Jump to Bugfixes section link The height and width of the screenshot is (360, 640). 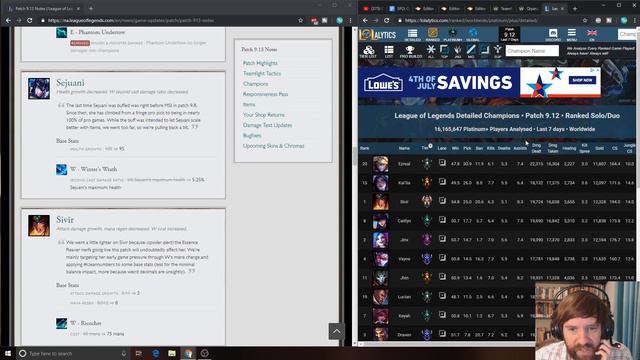252,136
